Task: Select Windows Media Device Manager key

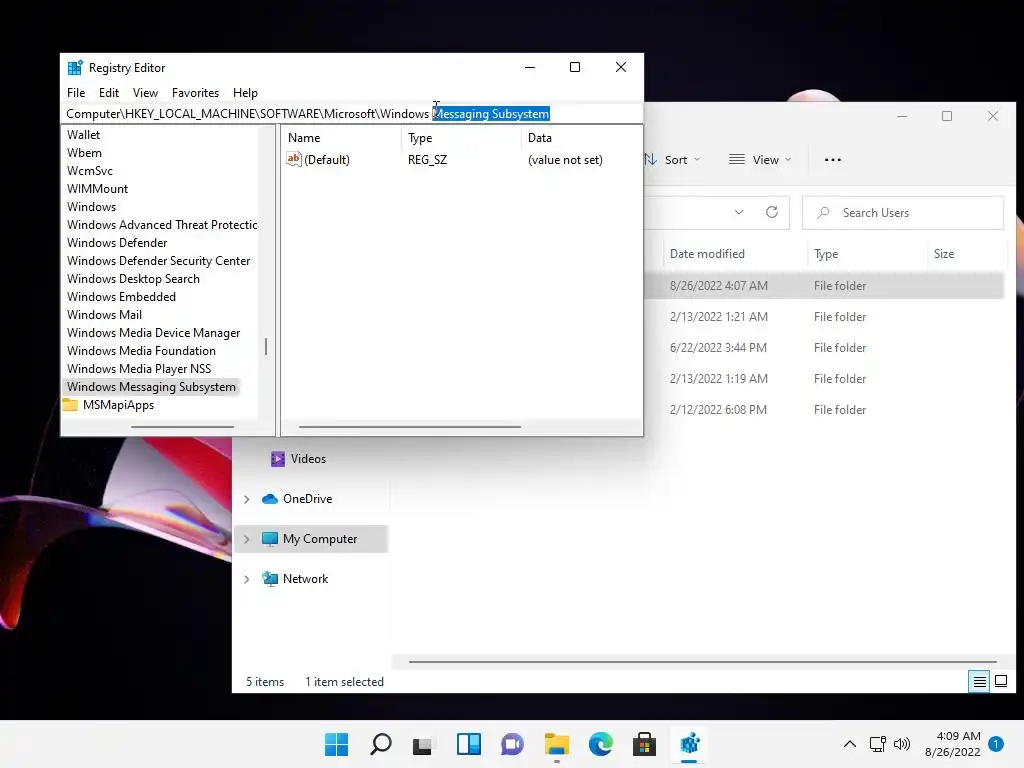Action: point(153,332)
